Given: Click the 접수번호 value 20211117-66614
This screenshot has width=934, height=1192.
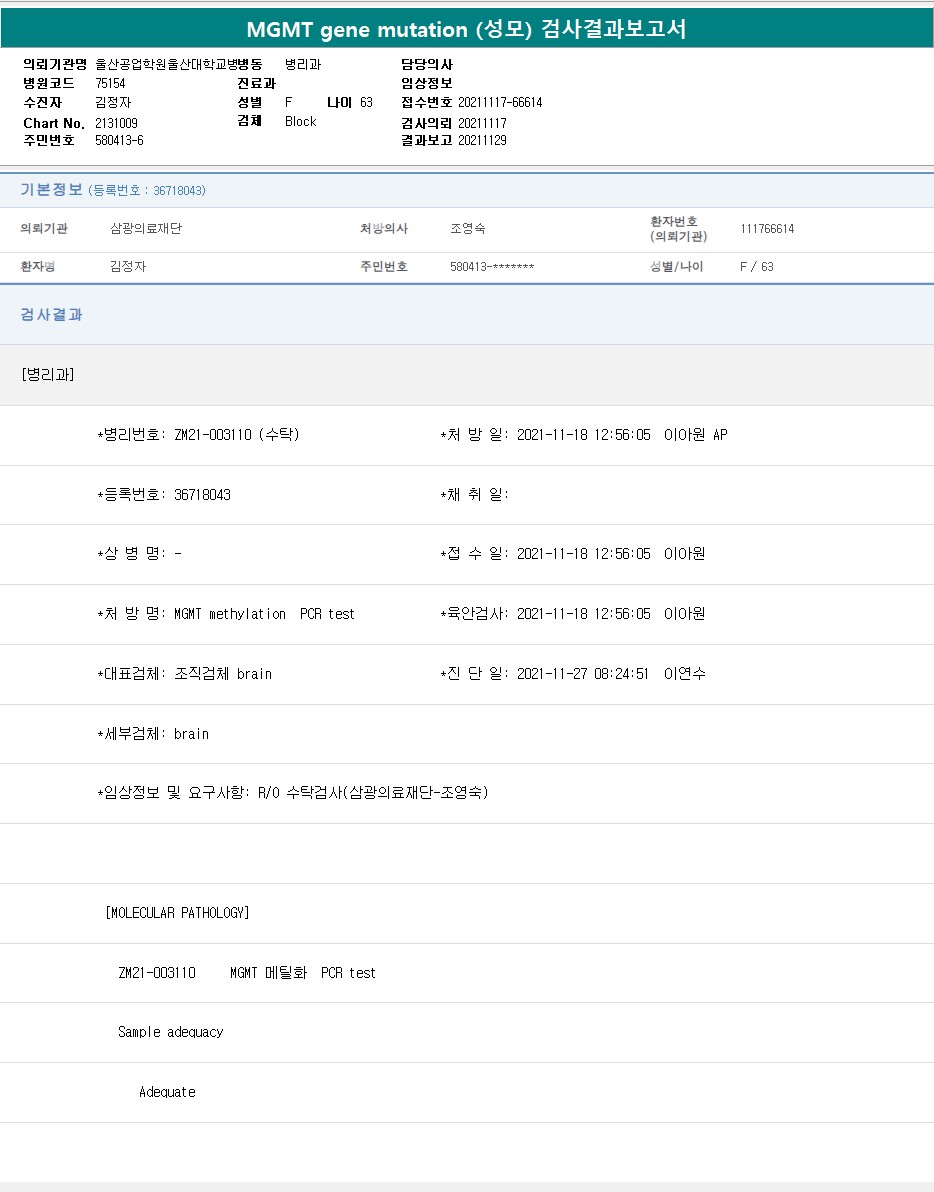Looking at the screenshot, I should [500, 103].
